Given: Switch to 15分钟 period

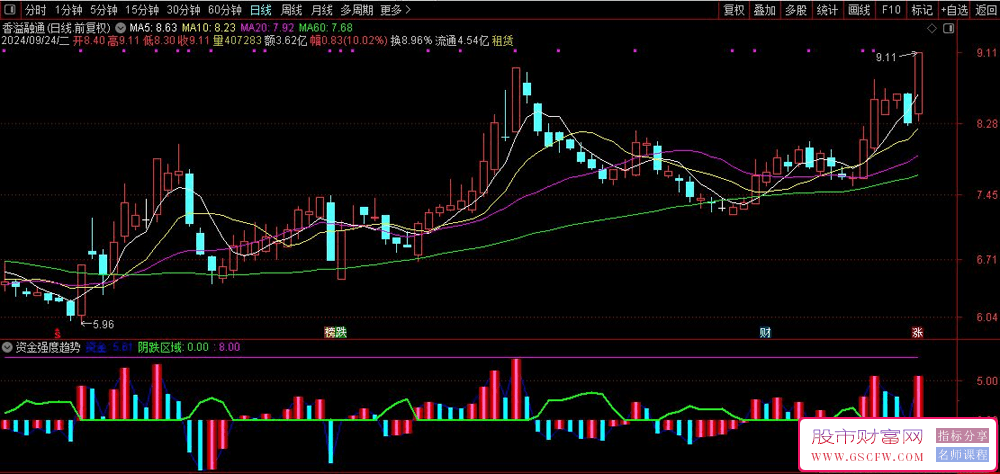Looking at the screenshot, I should (x=142, y=10).
